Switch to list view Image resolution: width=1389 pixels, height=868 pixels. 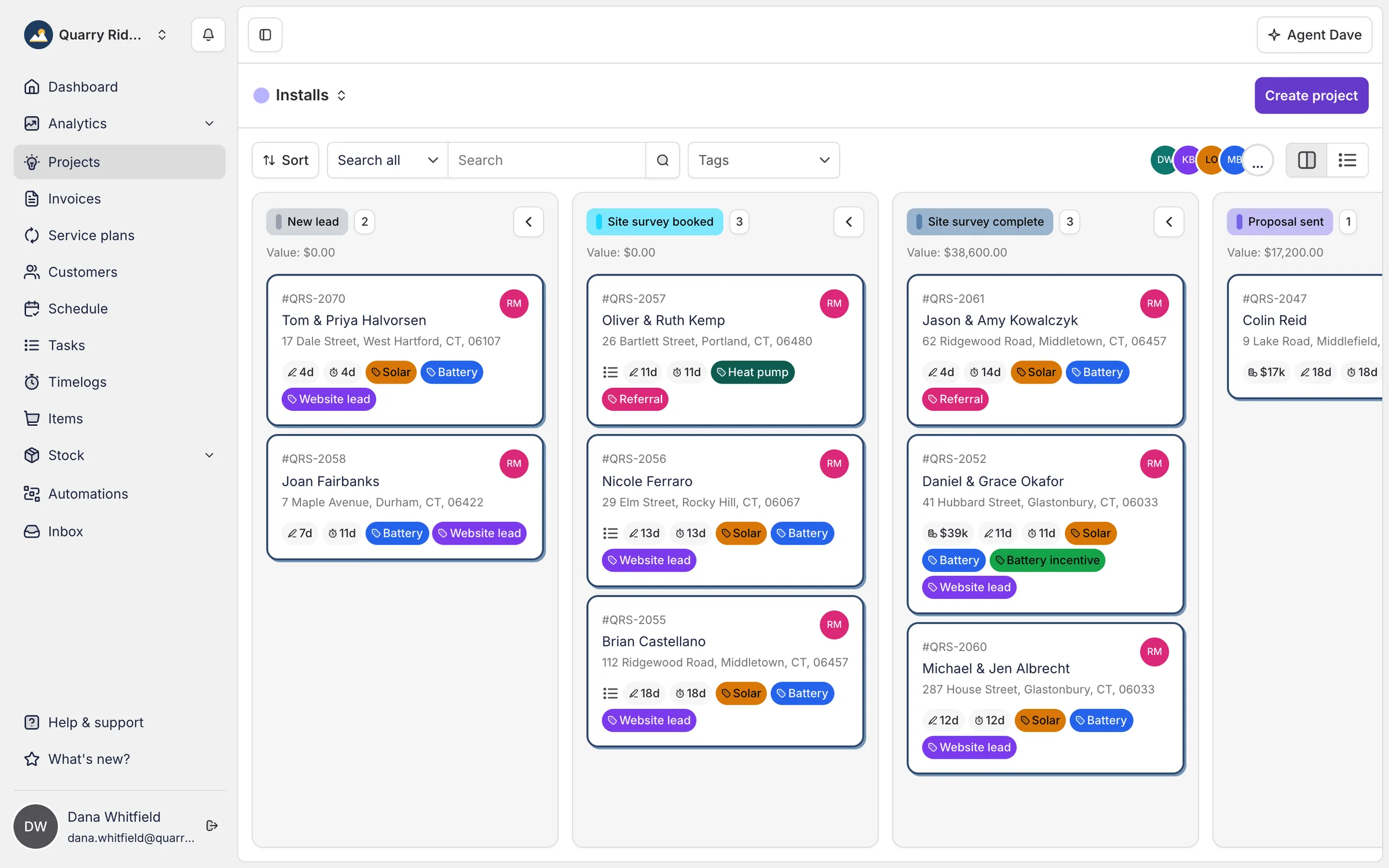1347,160
